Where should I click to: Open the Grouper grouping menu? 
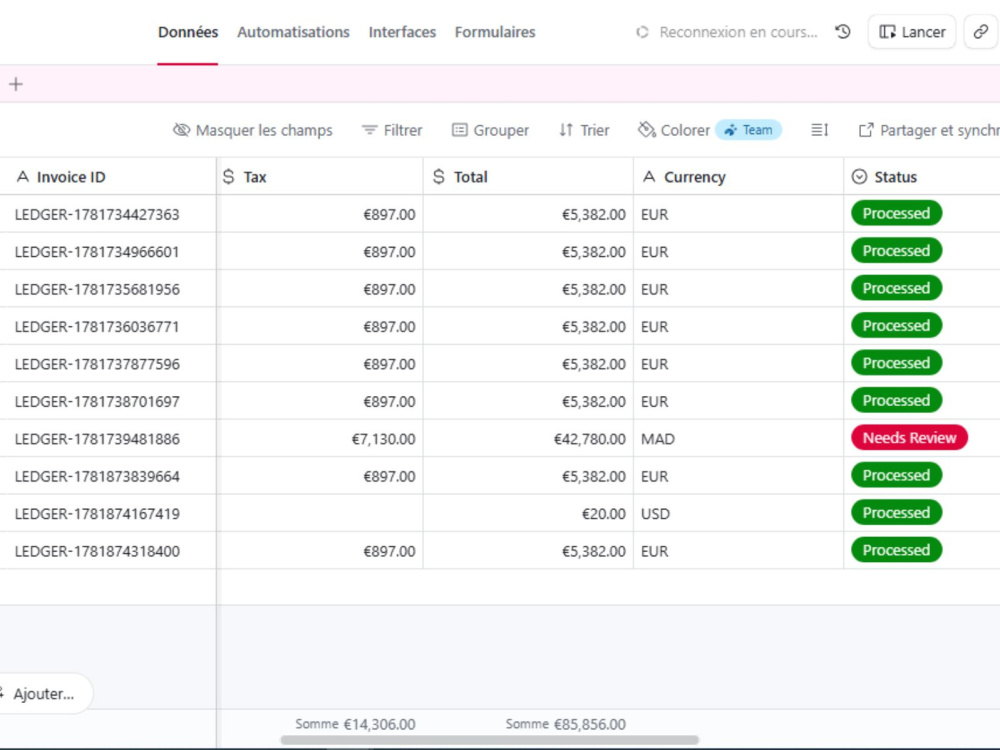coord(490,130)
